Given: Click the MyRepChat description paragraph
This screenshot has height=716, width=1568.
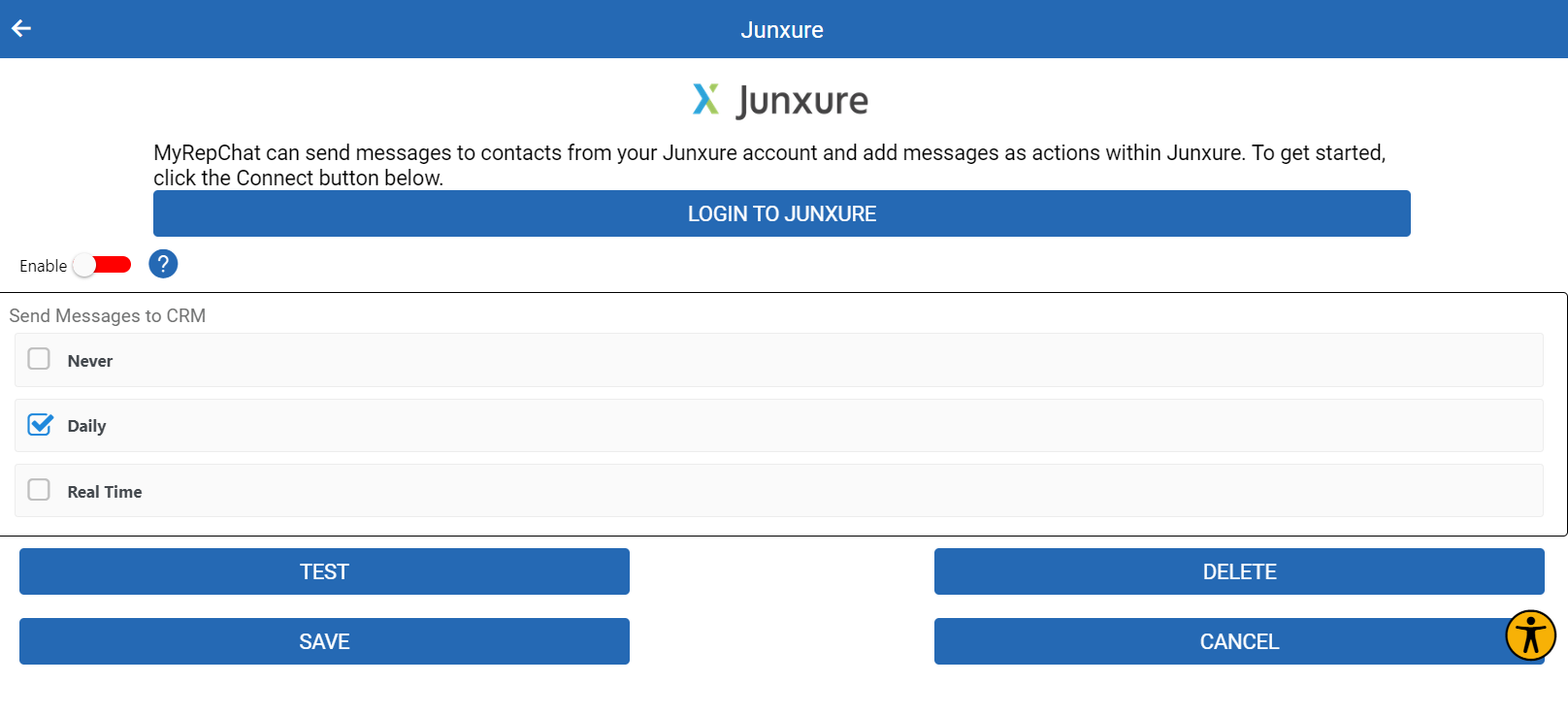Looking at the screenshot, I should (770, 165).
